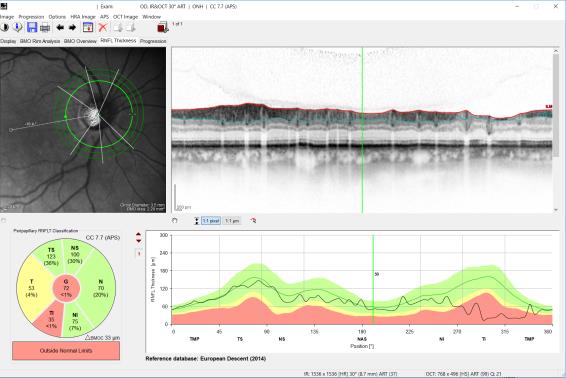This screenshot has width=566, height=378.
Task: Click the ΔBMOC 33 µm value text
Action: pos(103,338)
